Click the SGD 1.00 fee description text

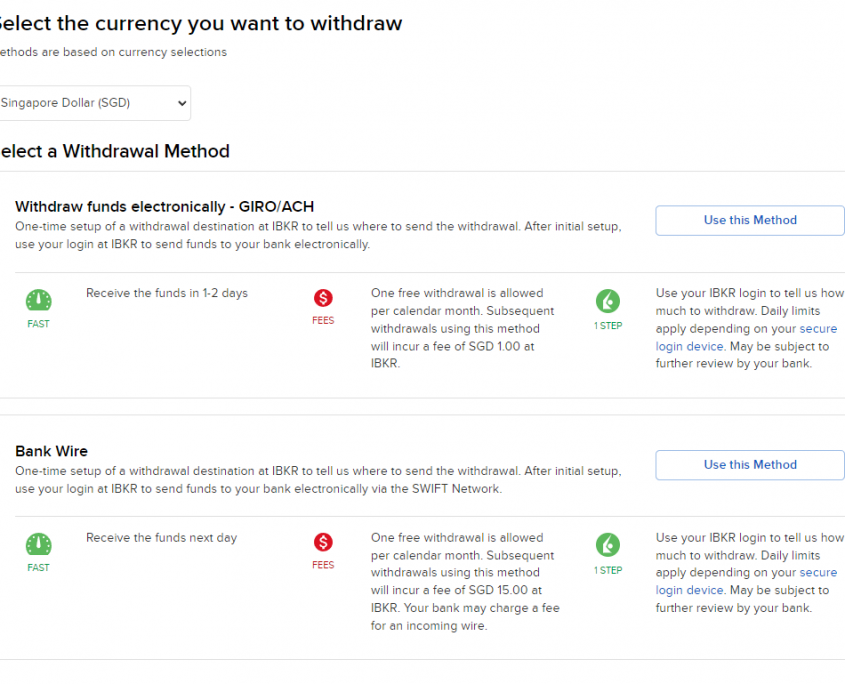(x=457, y=328)
